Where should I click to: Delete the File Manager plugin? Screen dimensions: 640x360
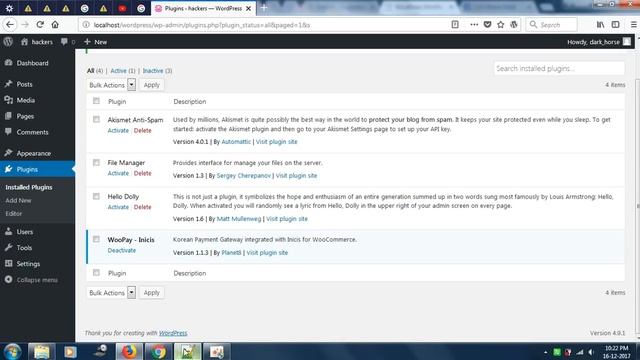click(142, 173)
